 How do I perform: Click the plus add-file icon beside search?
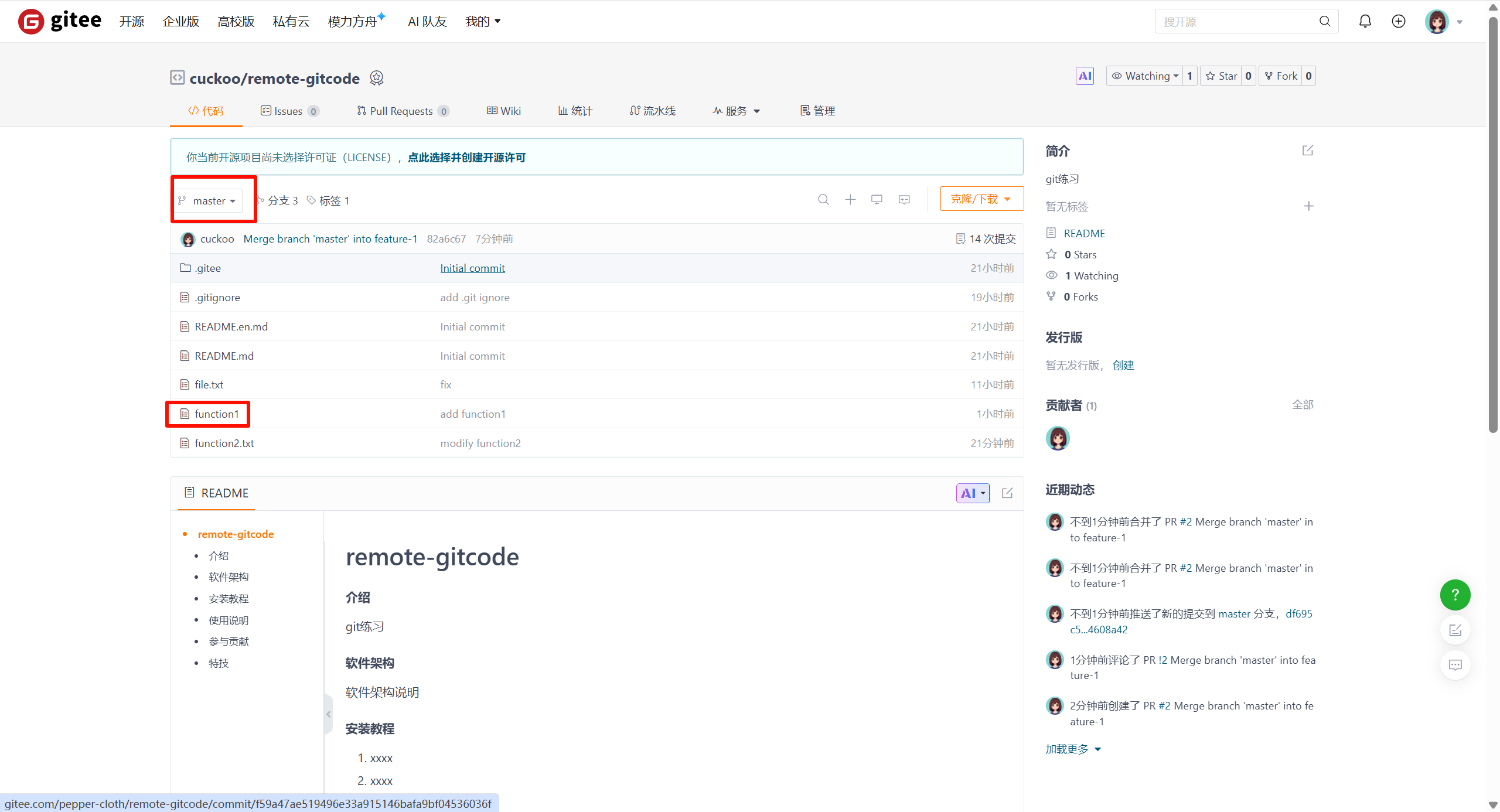tap(850, 200)
